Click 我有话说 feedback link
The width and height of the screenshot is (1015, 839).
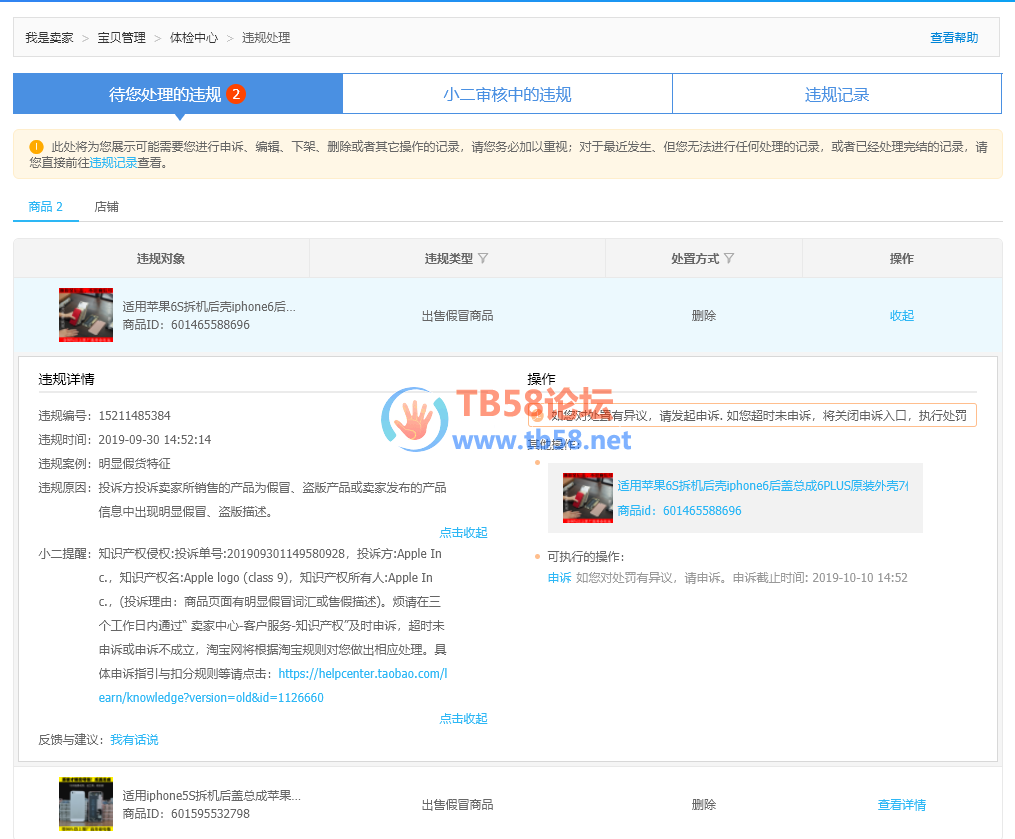[x=134, y=740]
